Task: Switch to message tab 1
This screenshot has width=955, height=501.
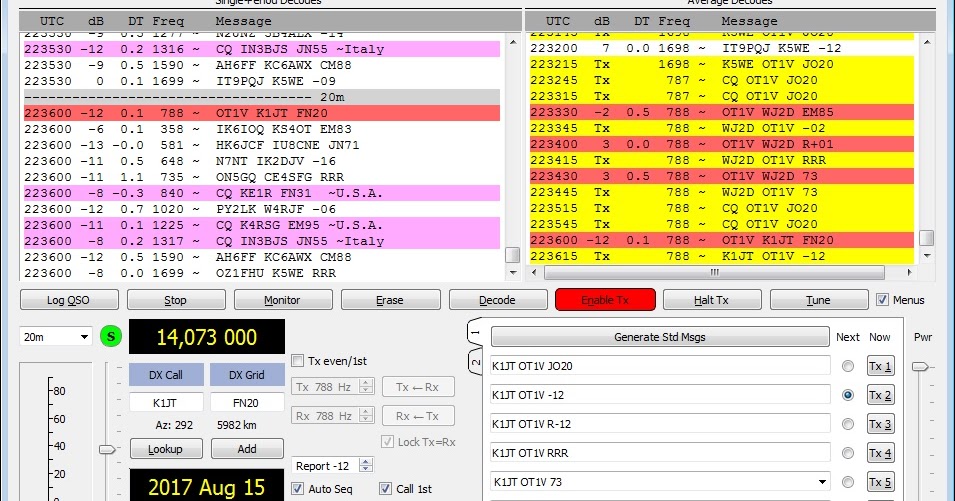Action: point(475,333)
